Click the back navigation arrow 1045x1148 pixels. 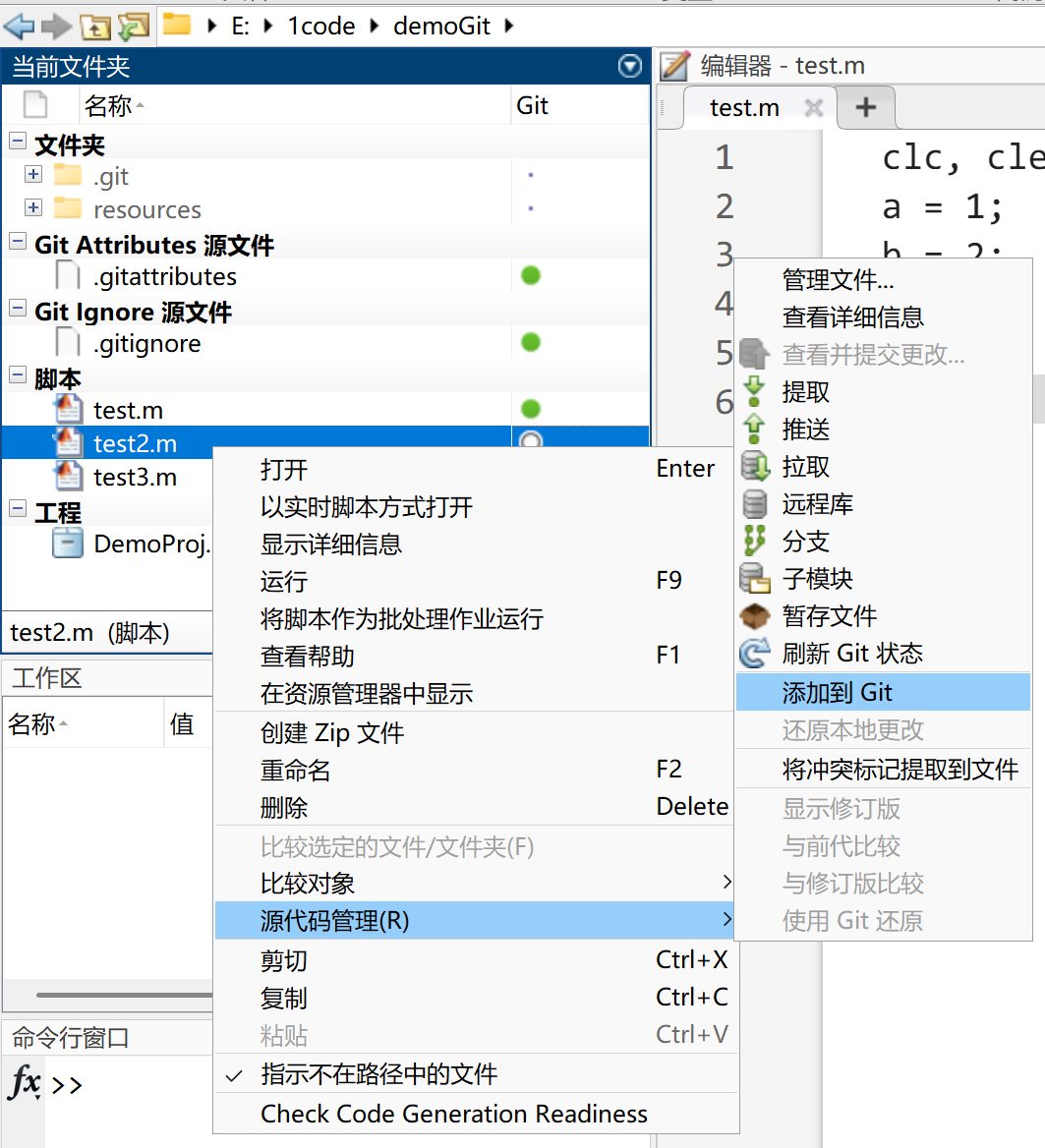[x=22, y=25]
